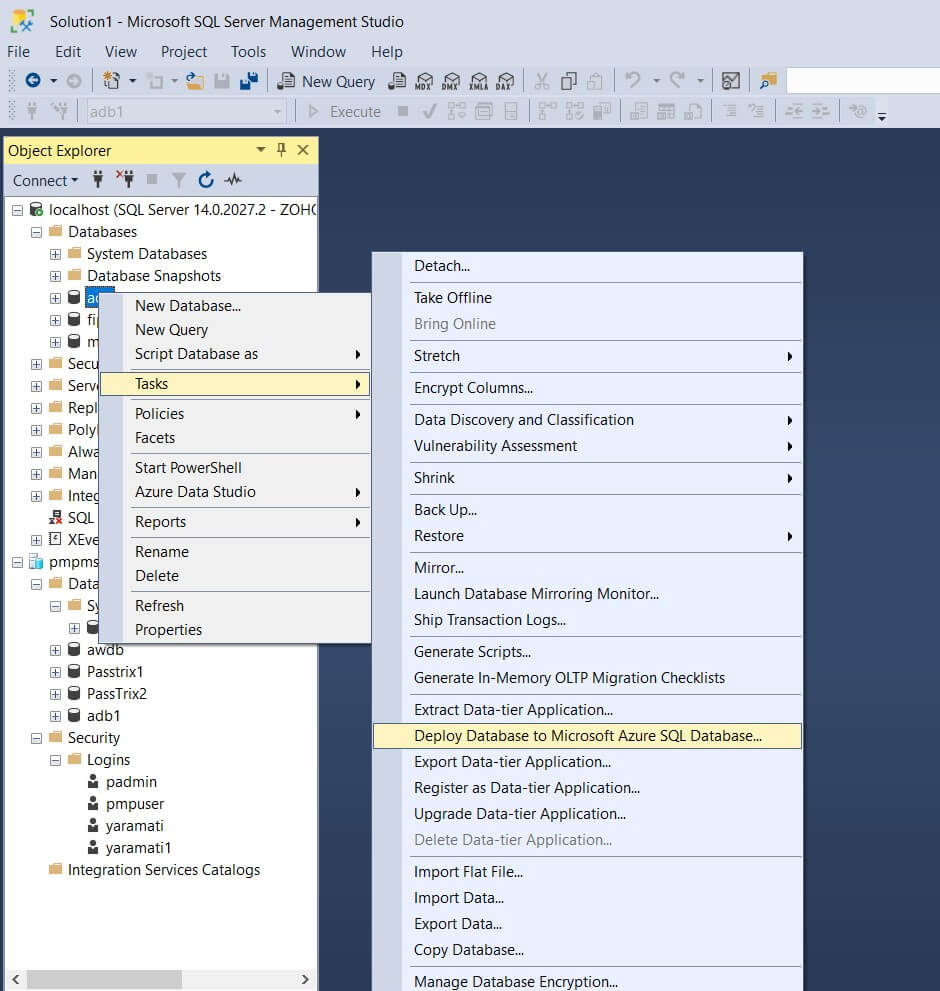Select the pmpuser login in the tree
The width and height of the screenshot is (940, 991).
[x=135, y=804]
